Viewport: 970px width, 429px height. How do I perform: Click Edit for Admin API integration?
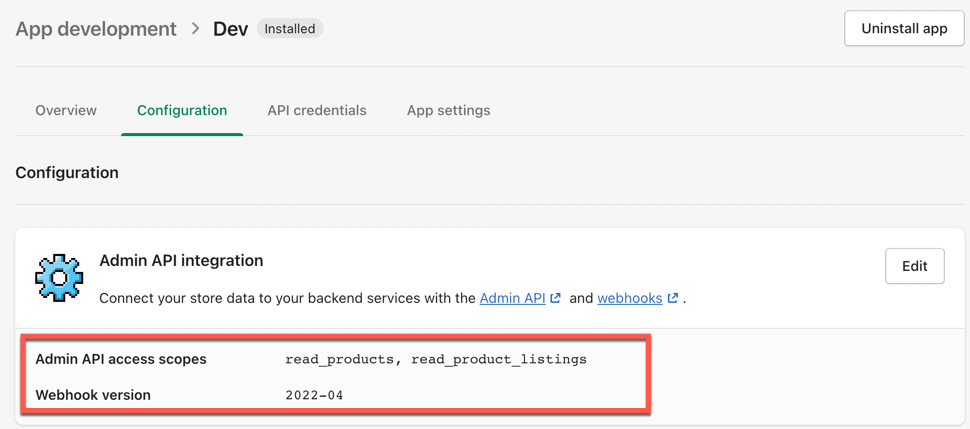(914, 266)
